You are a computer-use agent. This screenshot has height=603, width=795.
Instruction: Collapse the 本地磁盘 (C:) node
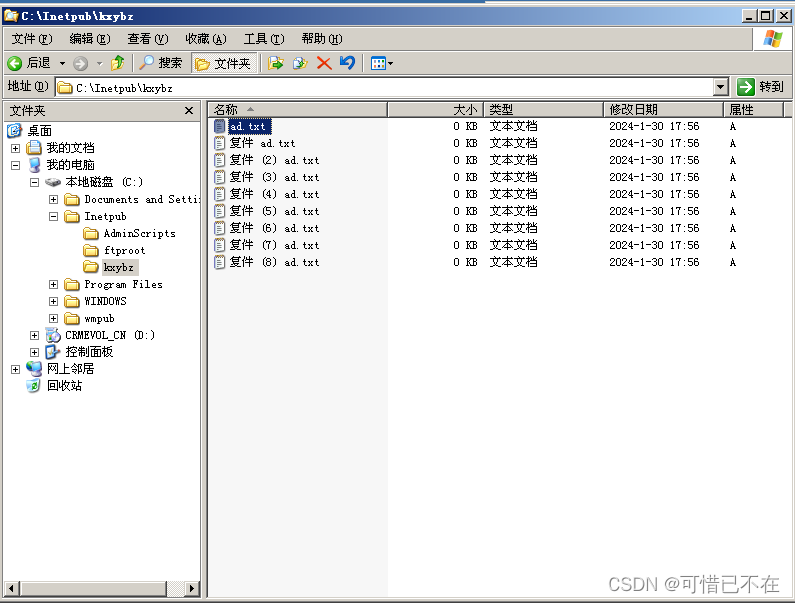pos(34,182)
